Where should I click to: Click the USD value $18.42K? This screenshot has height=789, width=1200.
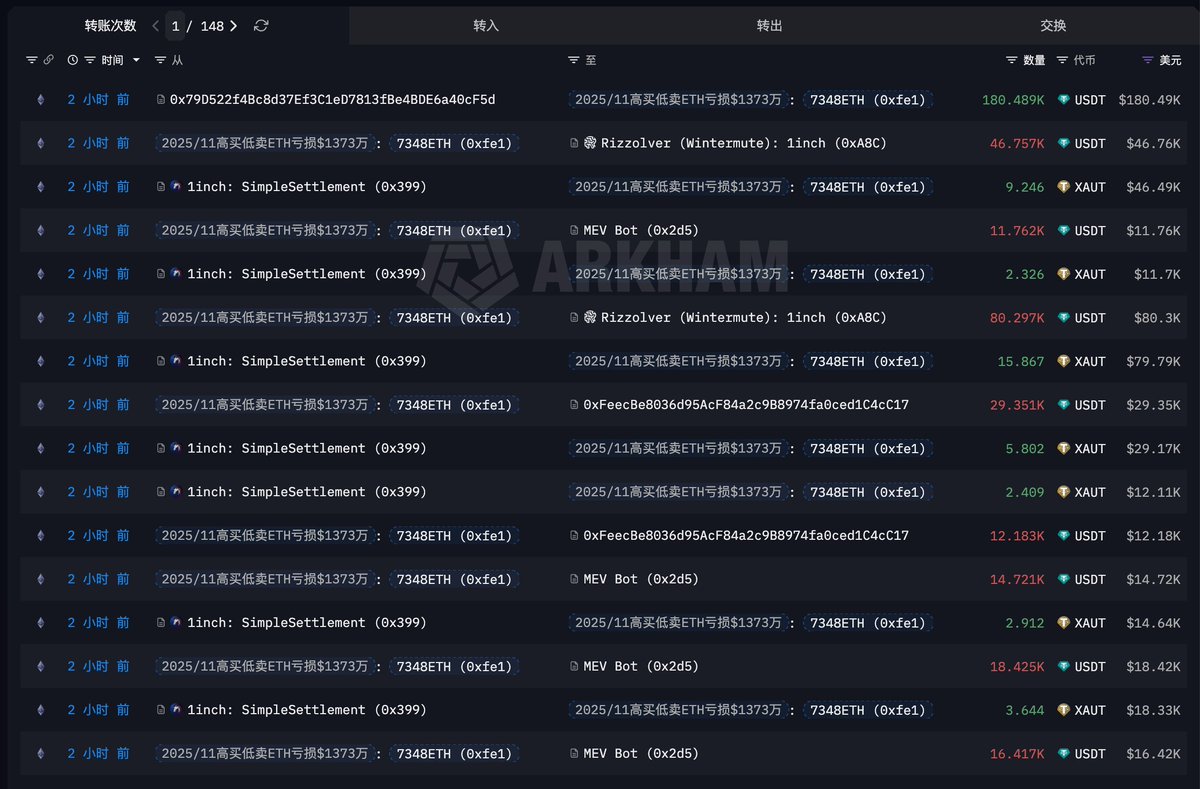coord(1153,666)
